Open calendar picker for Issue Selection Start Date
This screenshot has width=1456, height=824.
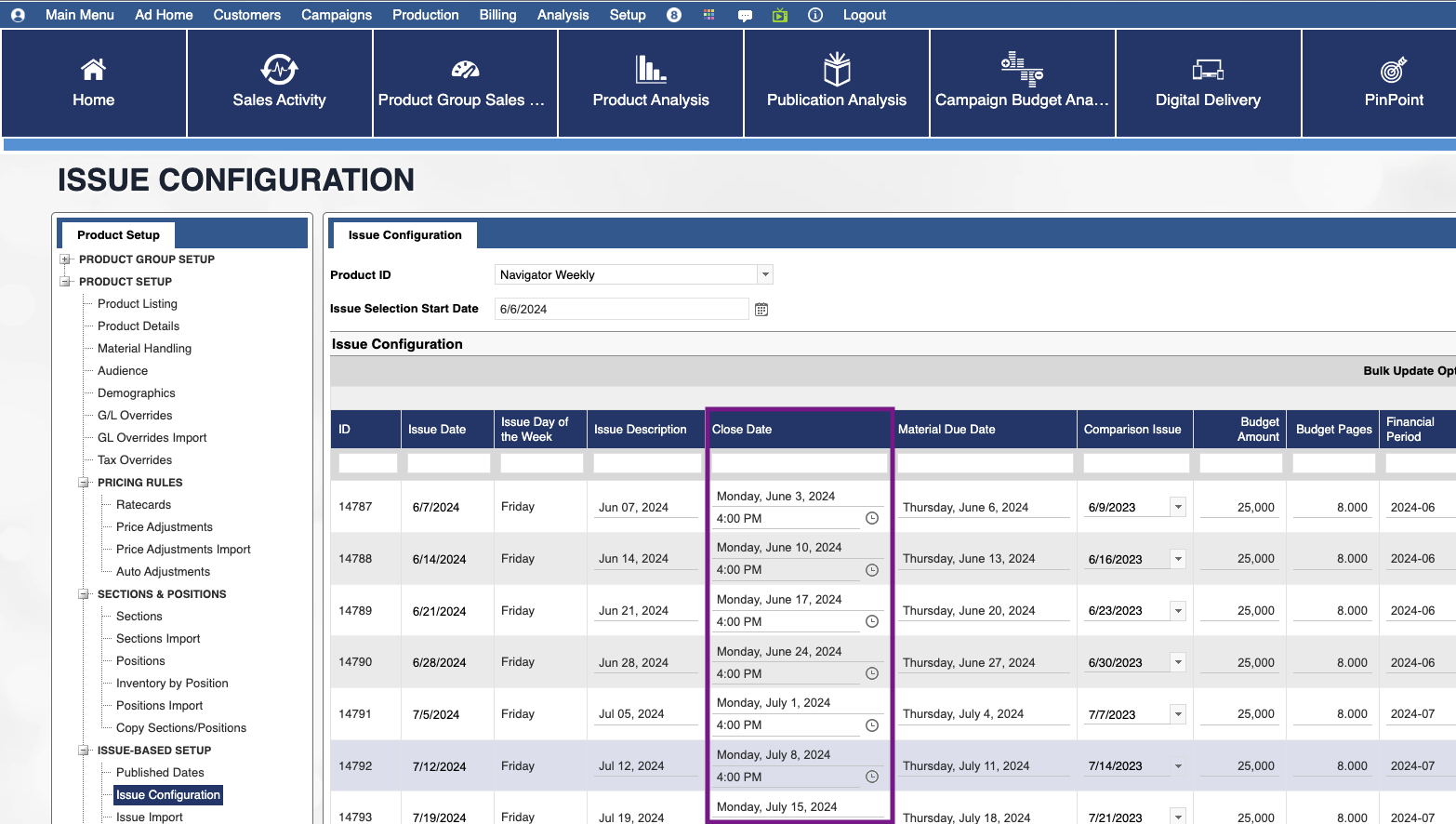pyautogui.click(x=761, y=310)
